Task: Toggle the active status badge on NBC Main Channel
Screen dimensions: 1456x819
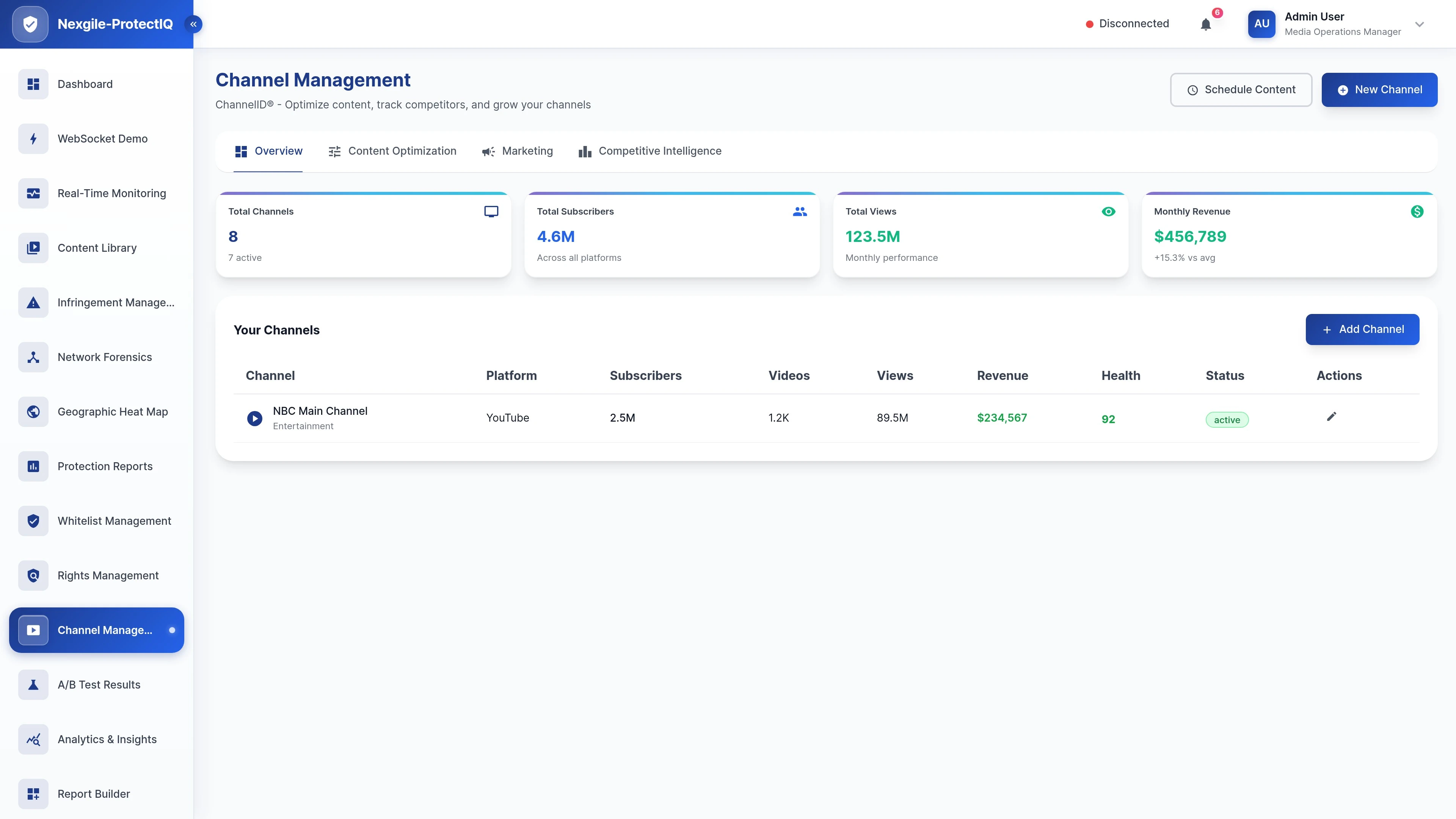Action: [1227, 419]
